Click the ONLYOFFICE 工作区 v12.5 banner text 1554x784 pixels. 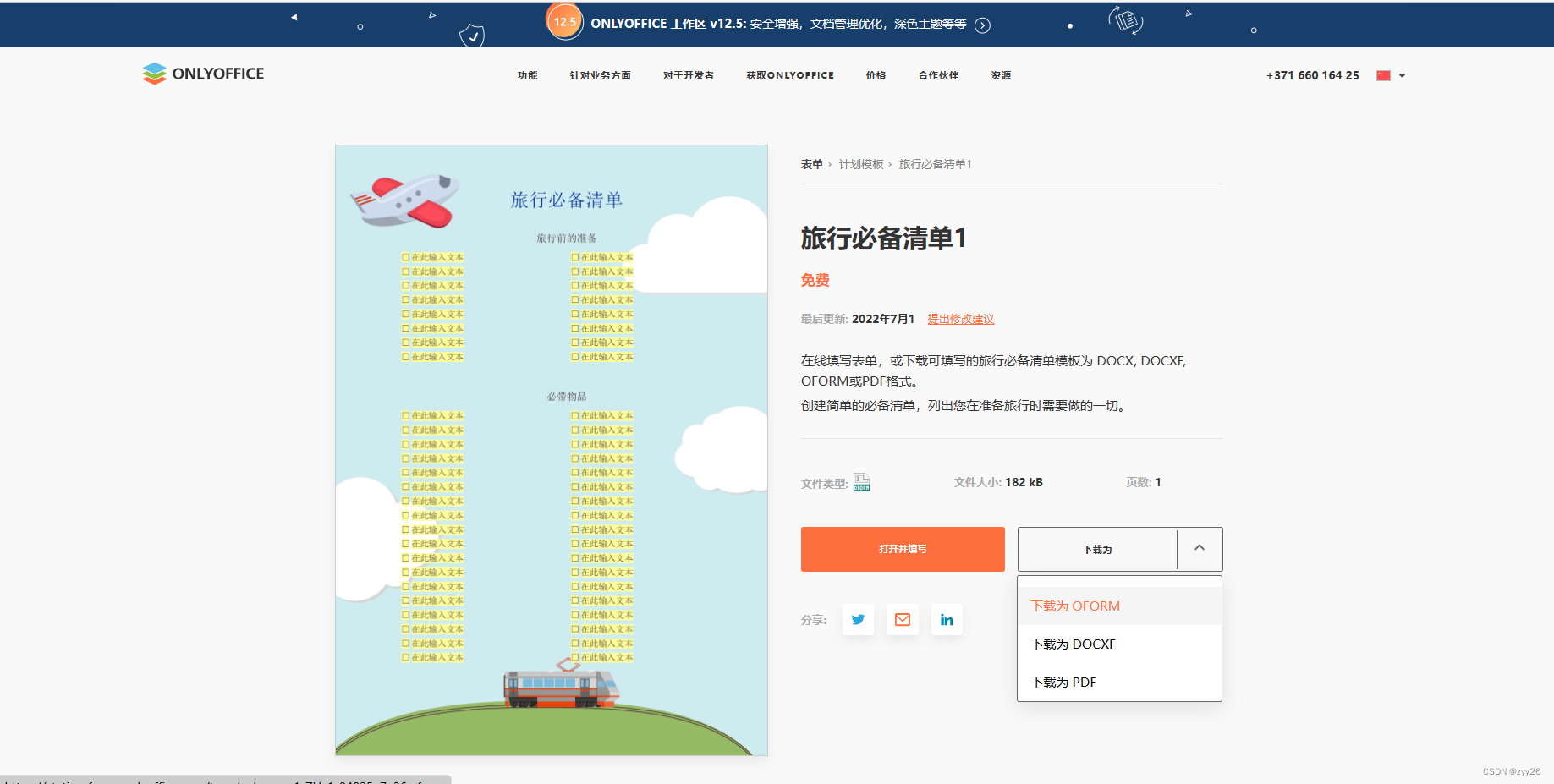point(778,24)
